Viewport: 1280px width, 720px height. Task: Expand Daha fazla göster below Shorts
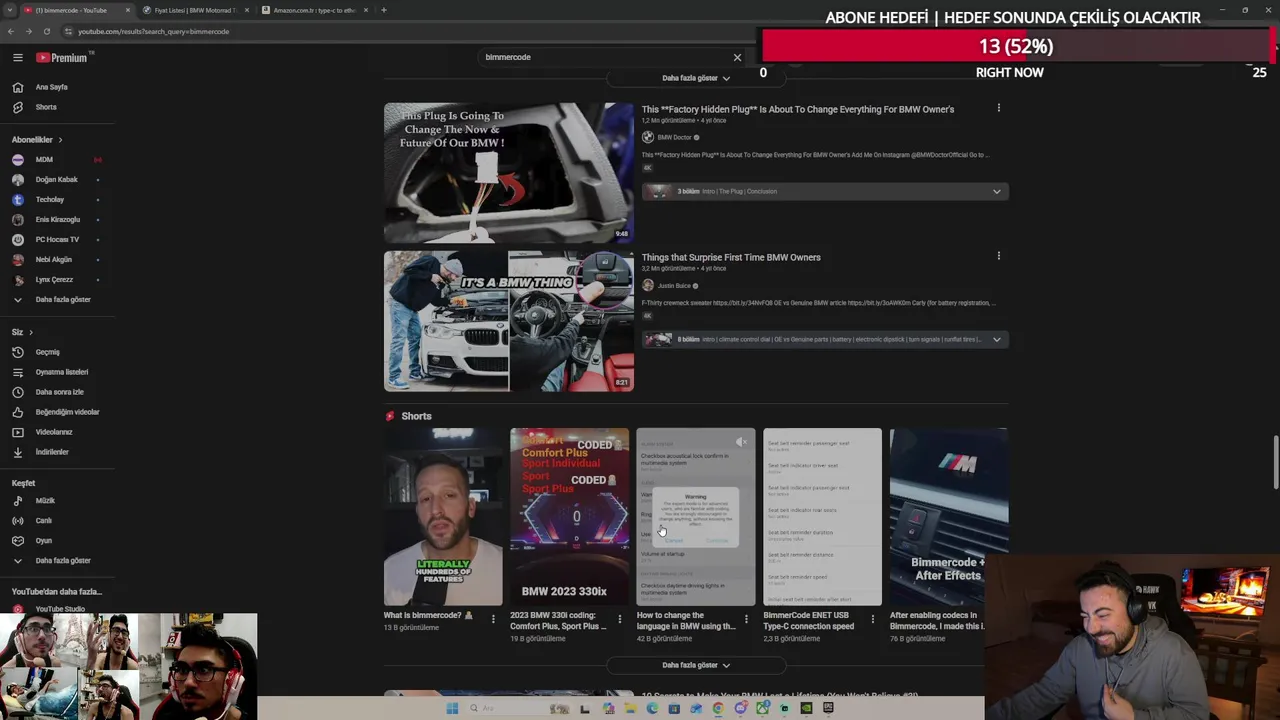(696, 665)
